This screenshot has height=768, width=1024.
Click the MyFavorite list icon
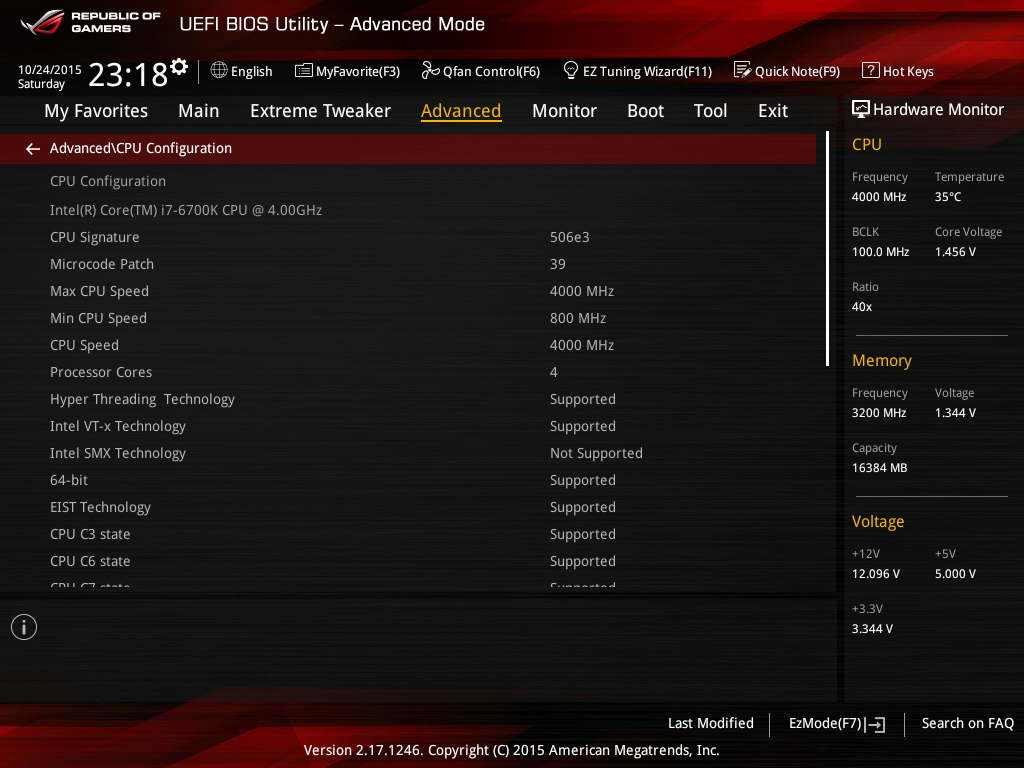coord(303,71)
